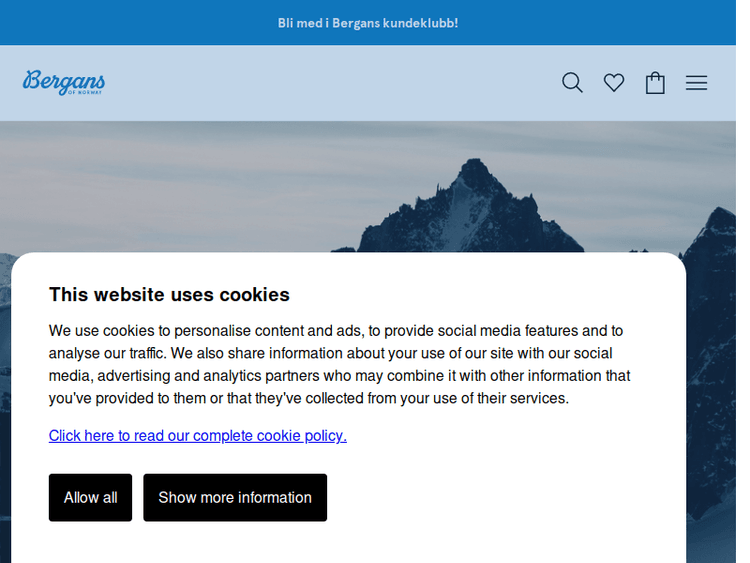Open the hamburger menu icon
The height and width of the screenshot is (563, 750).
click(696, 83)
